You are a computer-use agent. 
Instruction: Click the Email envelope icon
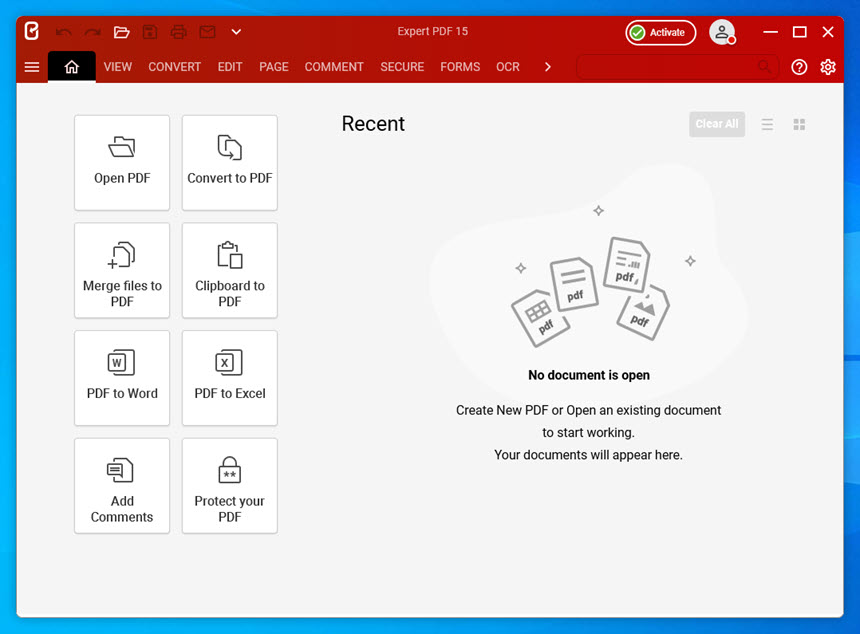[x=207, y=32]
